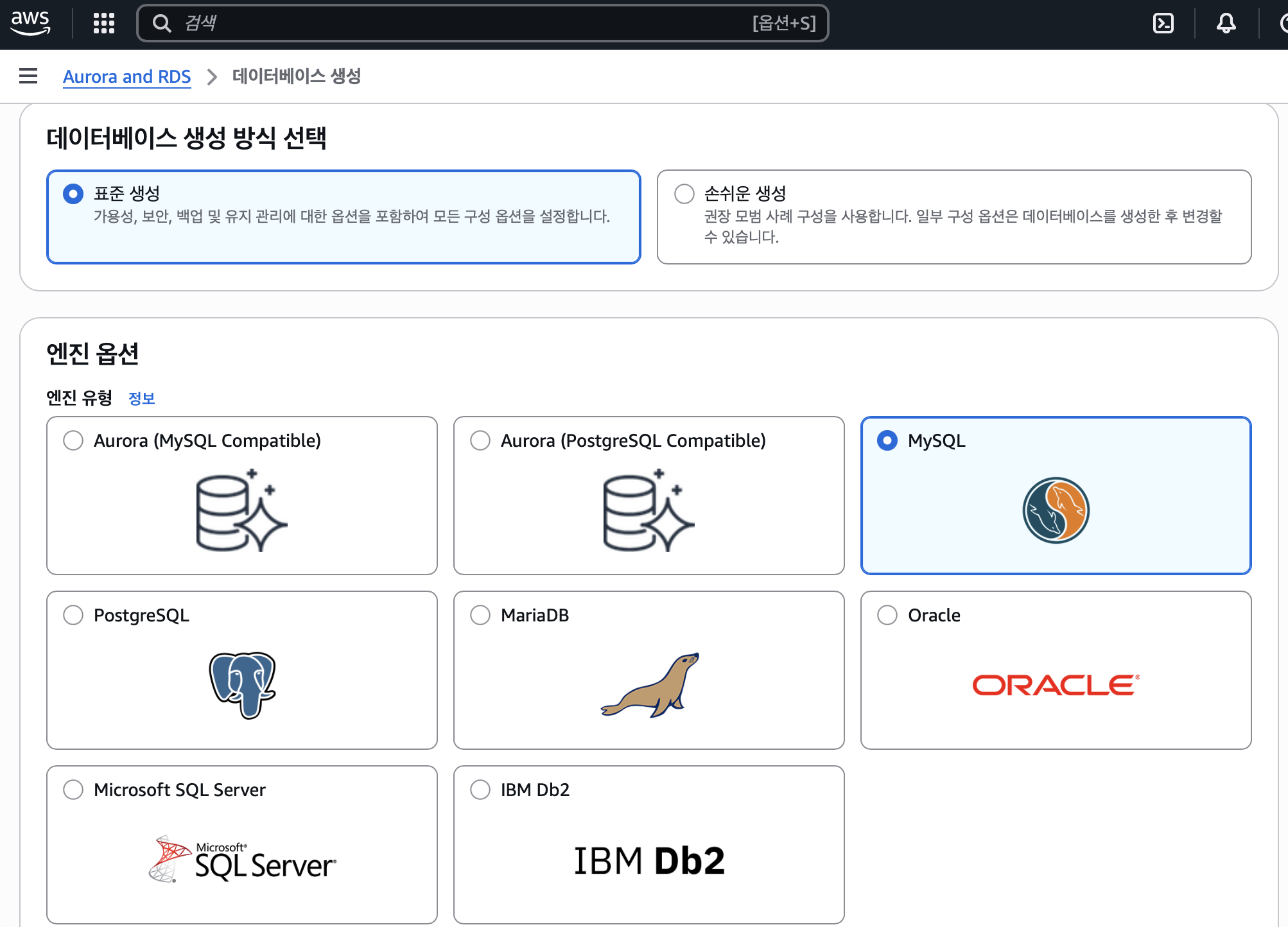Click the AWS logo home icon

(30, 22)
